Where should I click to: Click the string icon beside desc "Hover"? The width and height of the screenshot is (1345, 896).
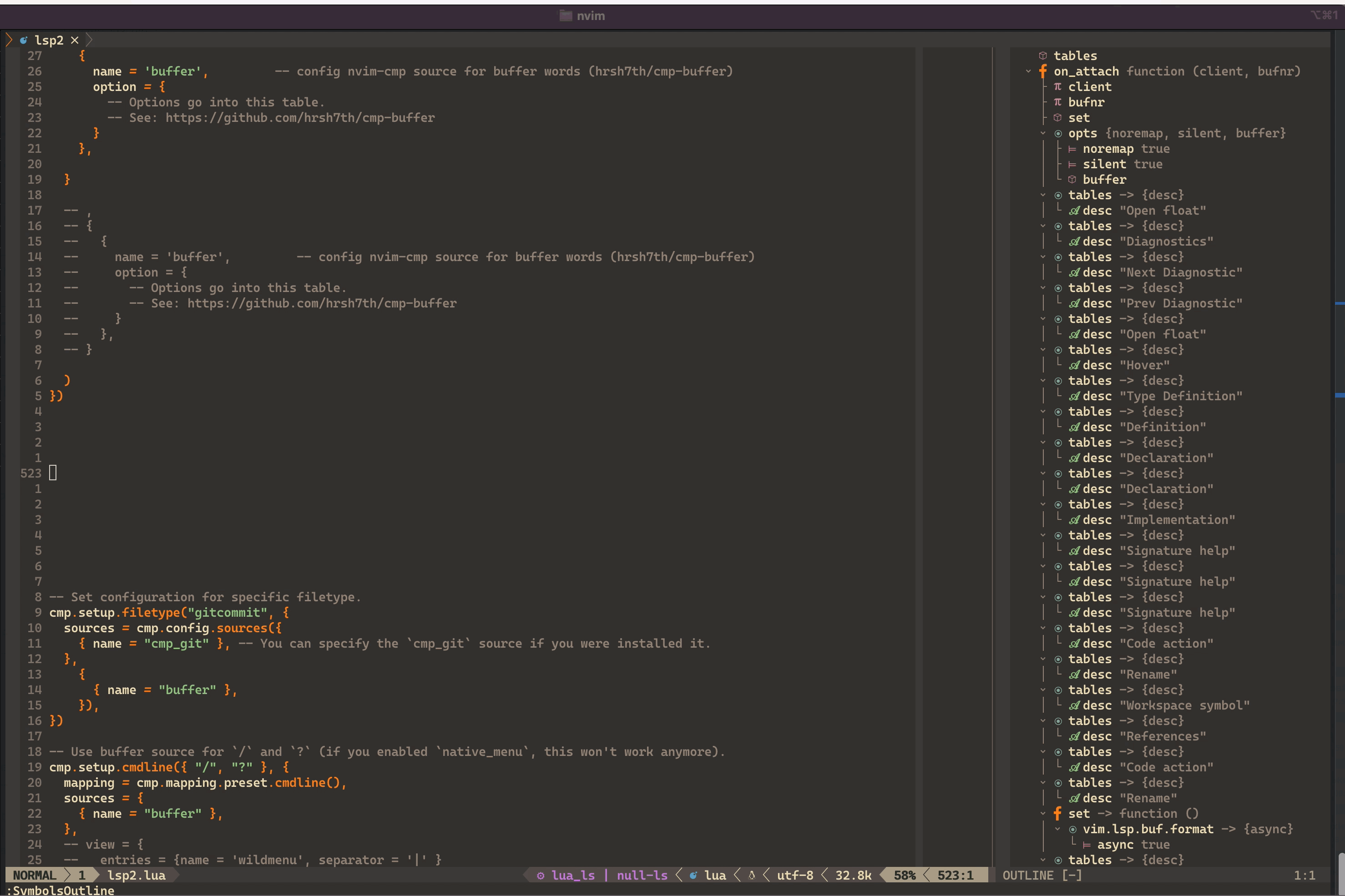(1075, 365)
